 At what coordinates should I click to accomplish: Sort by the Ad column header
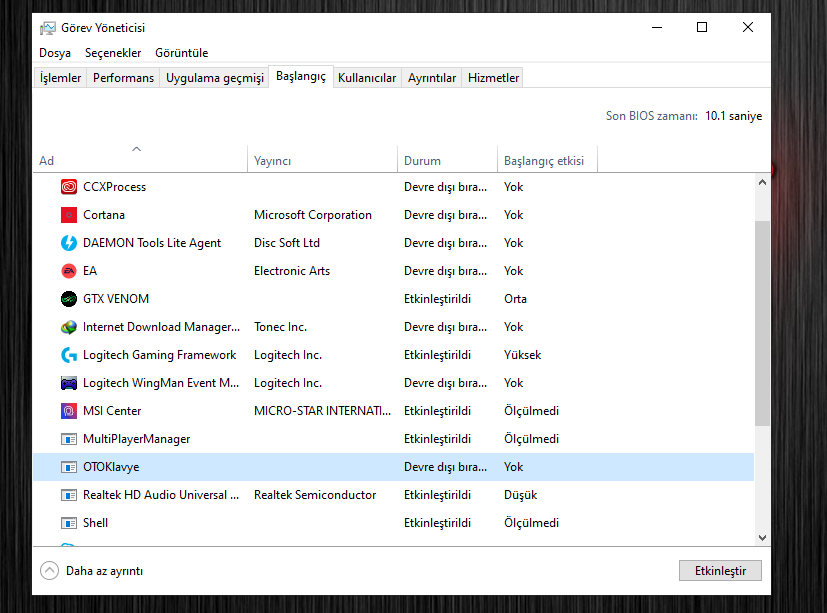tap(140, 160)
